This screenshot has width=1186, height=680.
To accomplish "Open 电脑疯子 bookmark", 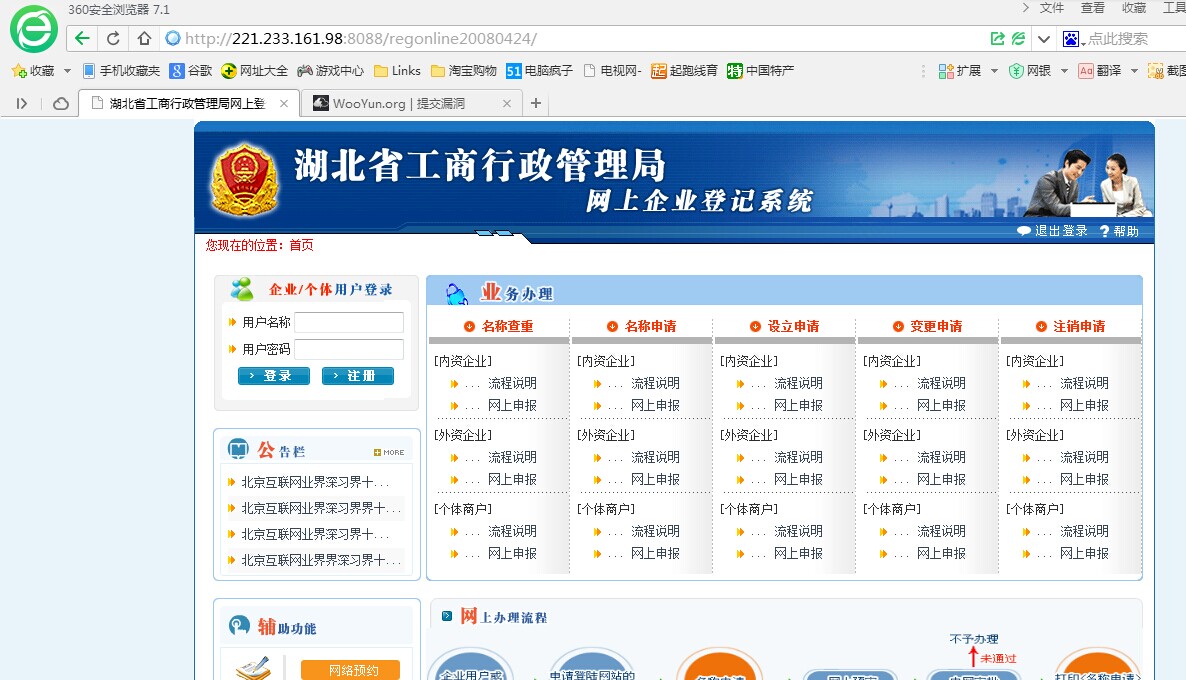I will coord(539,71).
